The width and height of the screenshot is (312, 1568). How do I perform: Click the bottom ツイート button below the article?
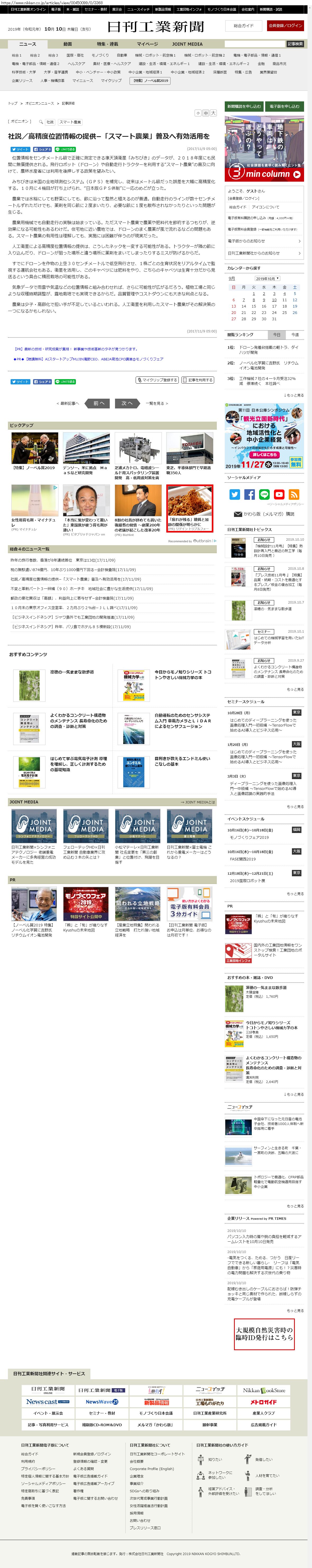(x=20, y=382)
